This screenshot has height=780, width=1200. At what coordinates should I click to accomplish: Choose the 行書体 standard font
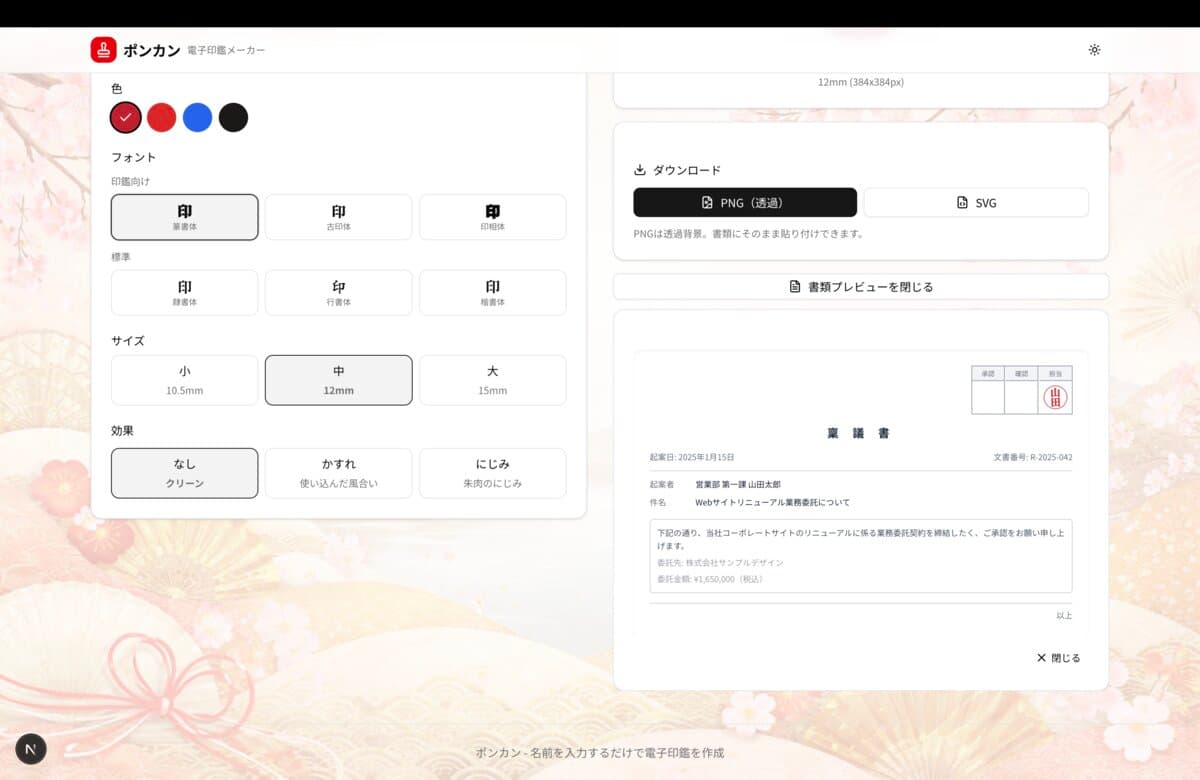pyautogui.click(x=338, y=292)
